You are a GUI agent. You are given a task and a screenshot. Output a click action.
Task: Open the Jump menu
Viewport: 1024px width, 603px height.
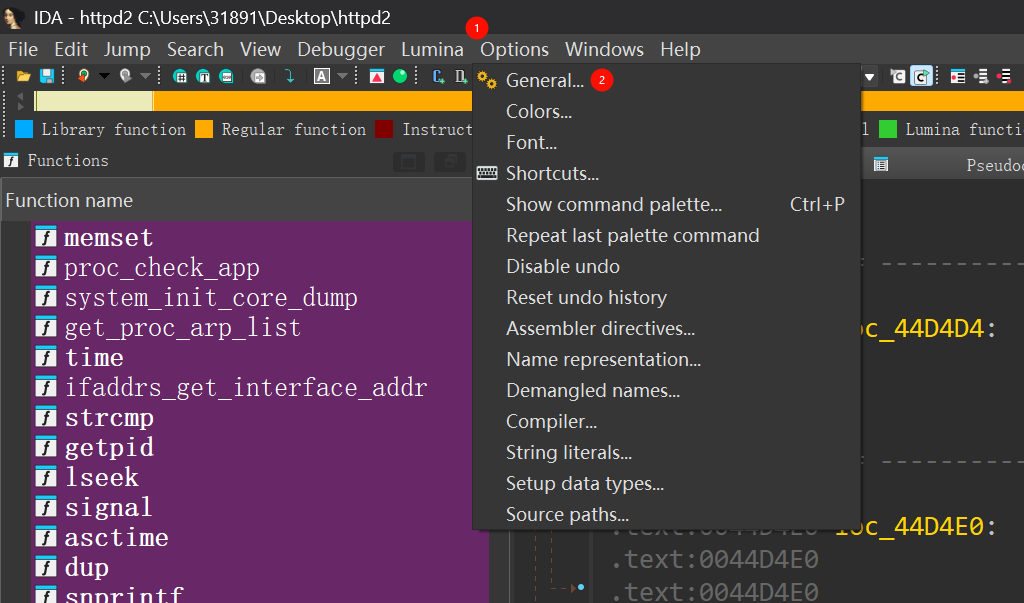pos(127,50)
